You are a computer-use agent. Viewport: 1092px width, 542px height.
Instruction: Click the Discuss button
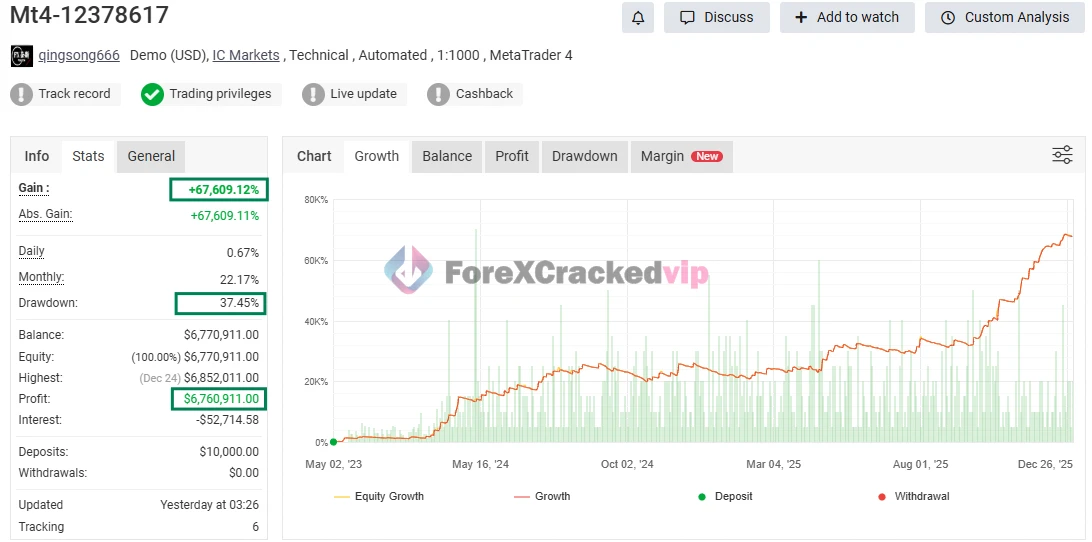click(716, 17)
